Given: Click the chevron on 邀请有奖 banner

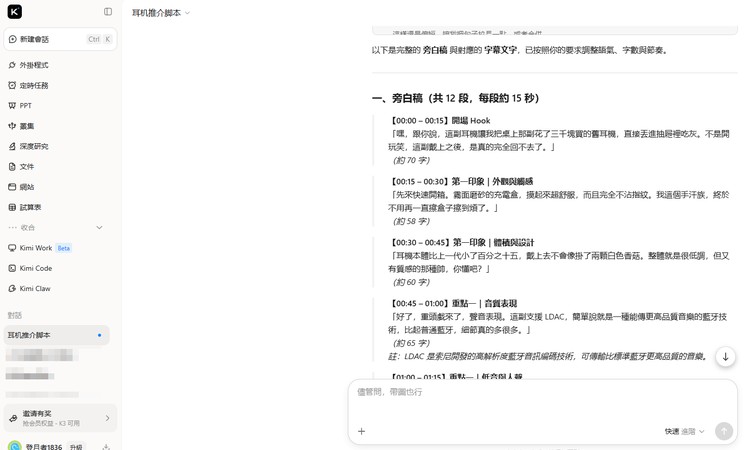Looking at the screenshot, I should click(107, 418).
